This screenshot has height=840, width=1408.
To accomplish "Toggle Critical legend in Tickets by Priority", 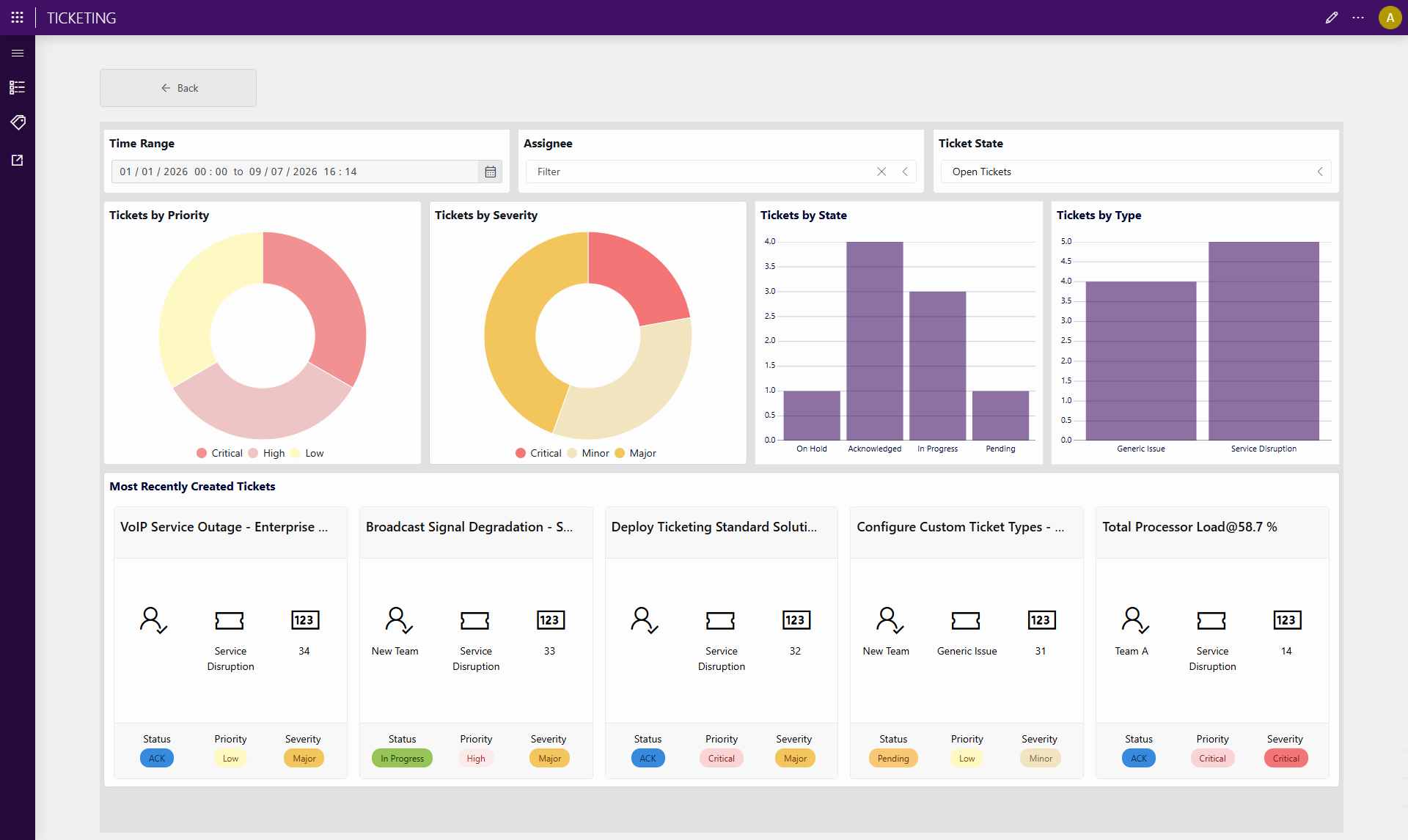I will point(220,453).
